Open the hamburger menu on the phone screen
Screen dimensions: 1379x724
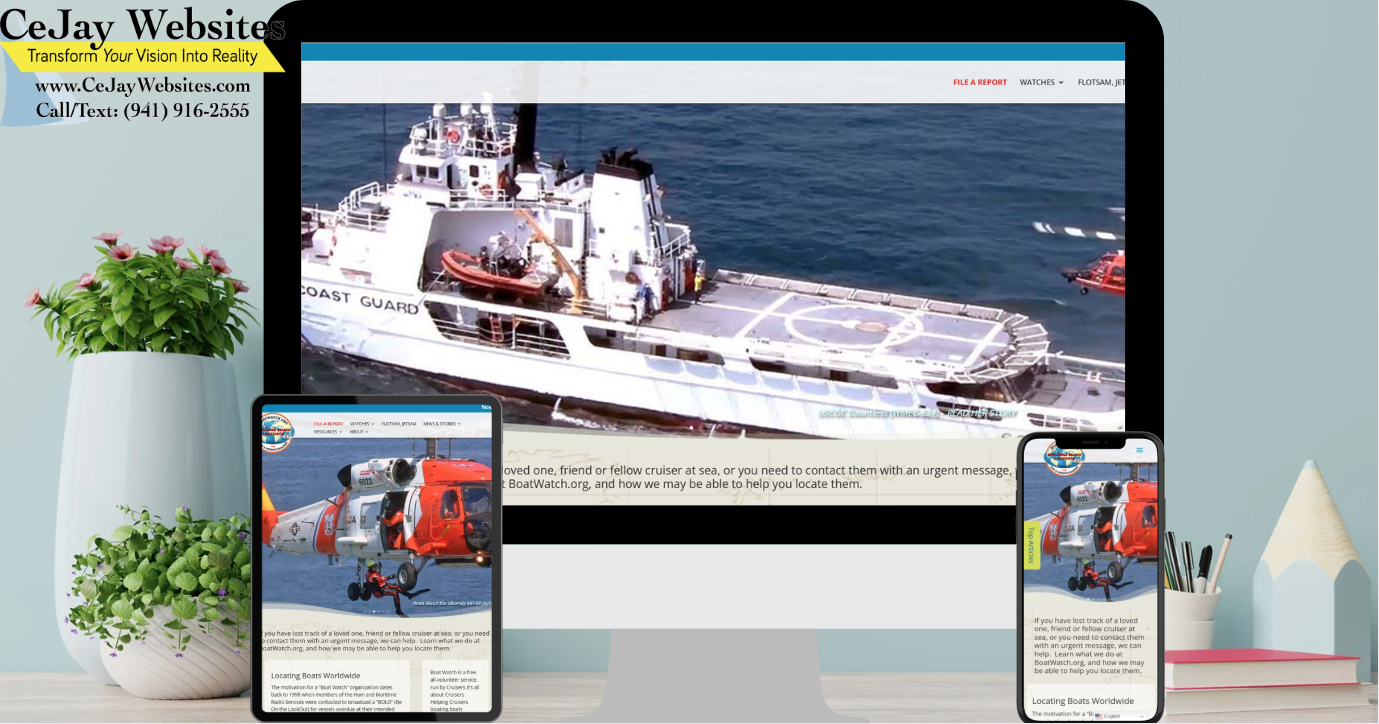pyautogui.click(x=1140, y=450)
